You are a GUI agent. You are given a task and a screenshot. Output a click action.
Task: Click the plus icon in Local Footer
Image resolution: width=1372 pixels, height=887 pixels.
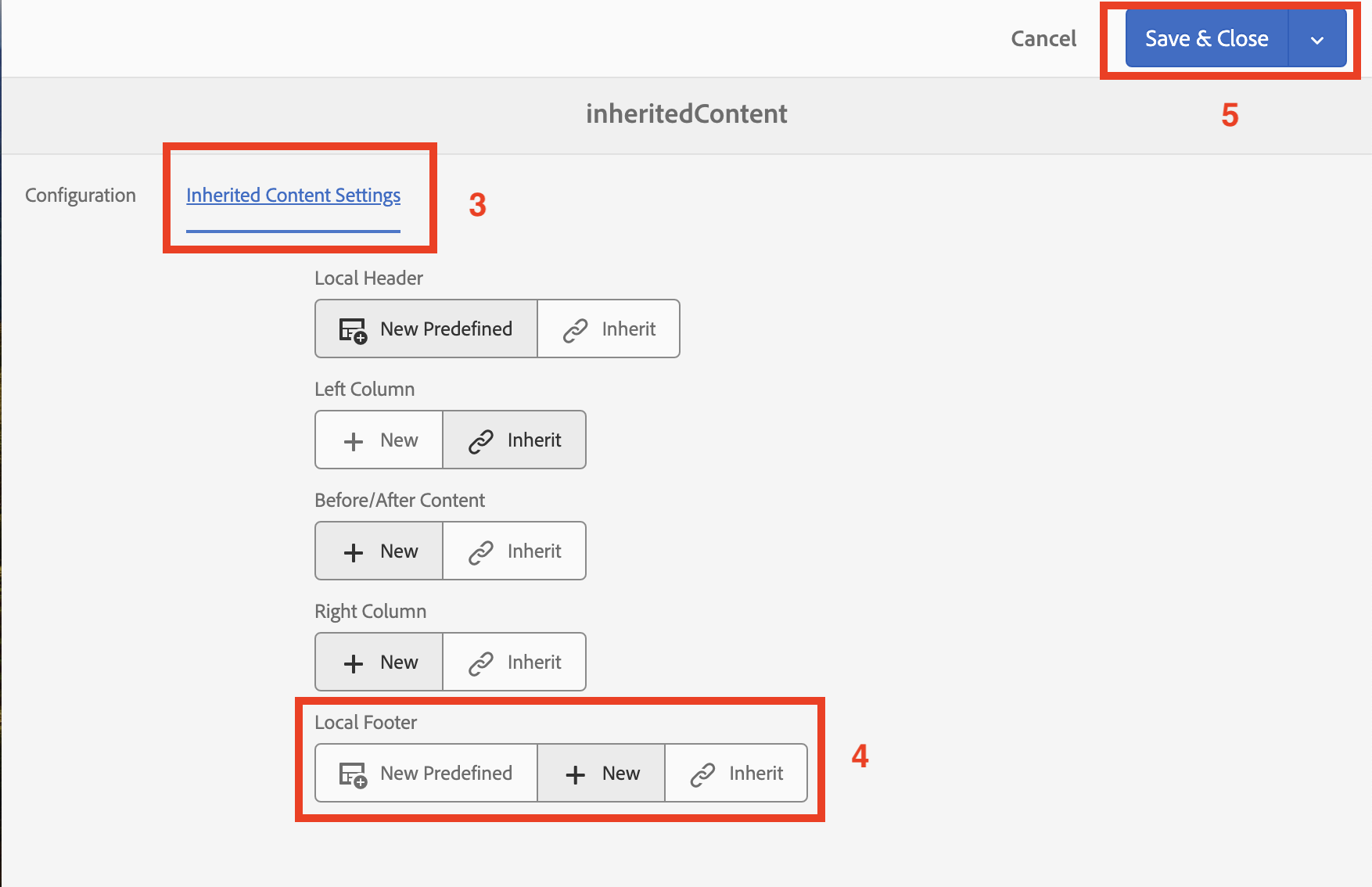(575, 774)
